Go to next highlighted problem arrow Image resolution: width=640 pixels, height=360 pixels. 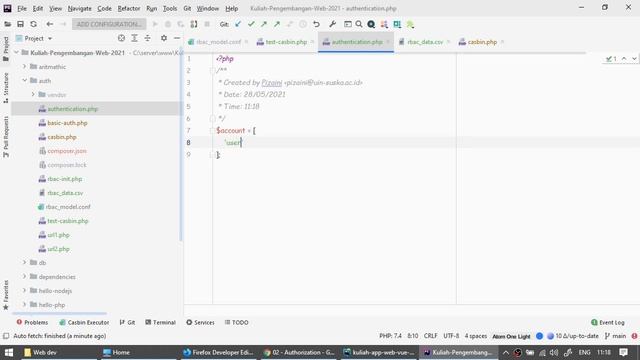point(634,59)
